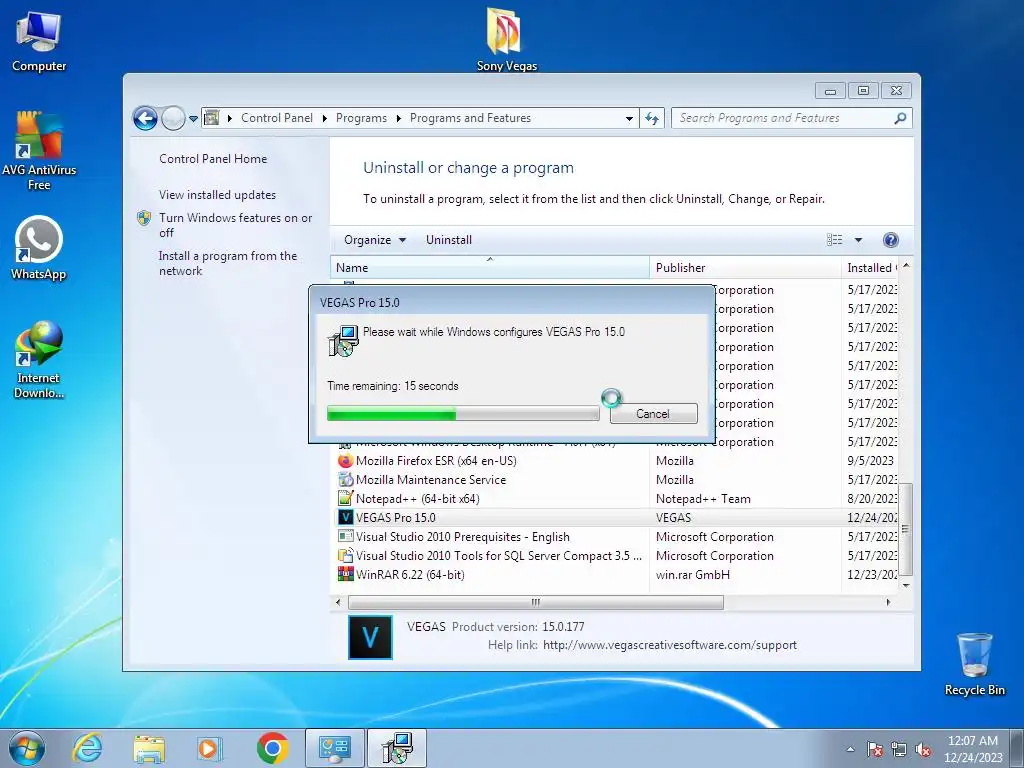The height and width of the screenshot is (768, 1024).
Task: Click the blue help icon
Action: tap(891, 240)
